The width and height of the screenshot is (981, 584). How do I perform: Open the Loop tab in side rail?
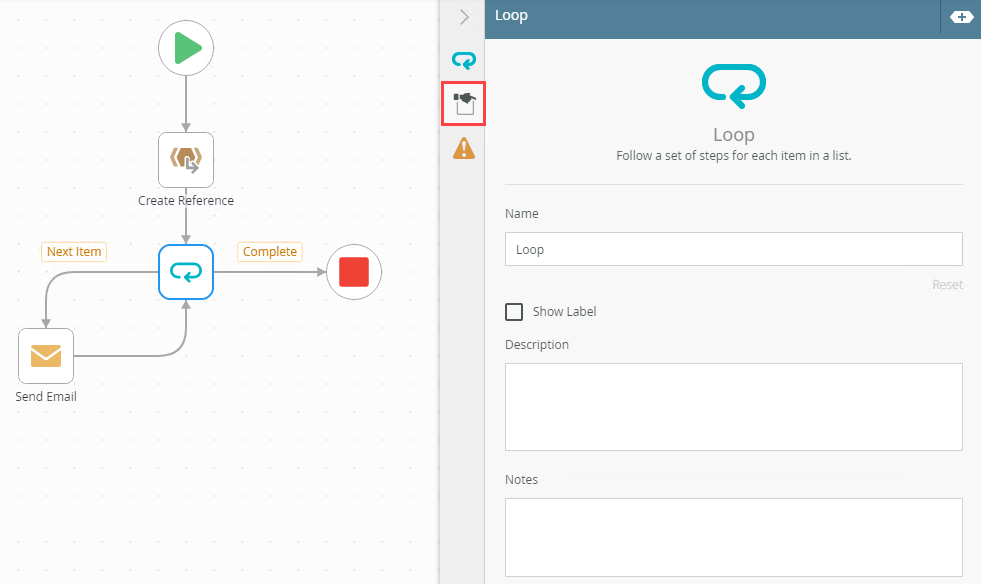pyautogui.click(x=464, y=60)
